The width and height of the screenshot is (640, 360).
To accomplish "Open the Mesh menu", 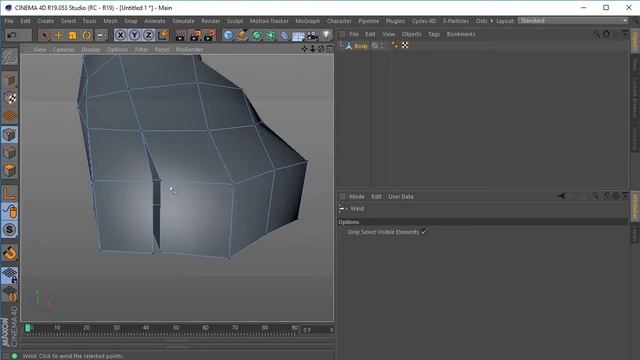I will pos(110,21).
